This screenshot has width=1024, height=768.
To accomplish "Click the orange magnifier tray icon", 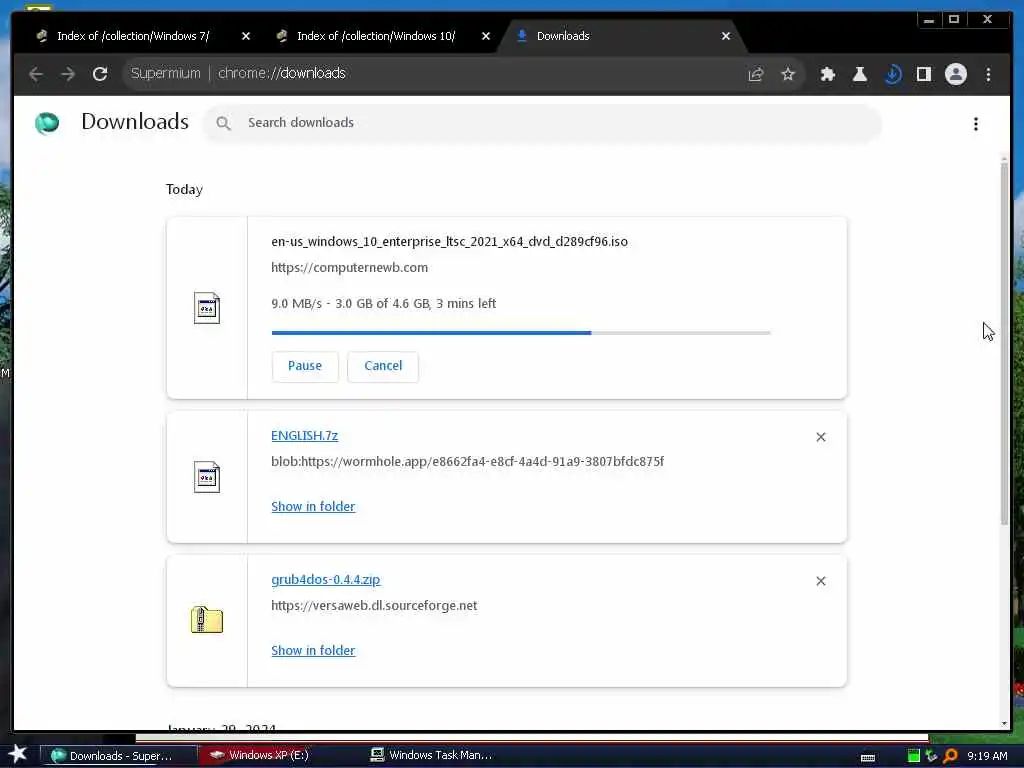I will (x=950, y=756).
